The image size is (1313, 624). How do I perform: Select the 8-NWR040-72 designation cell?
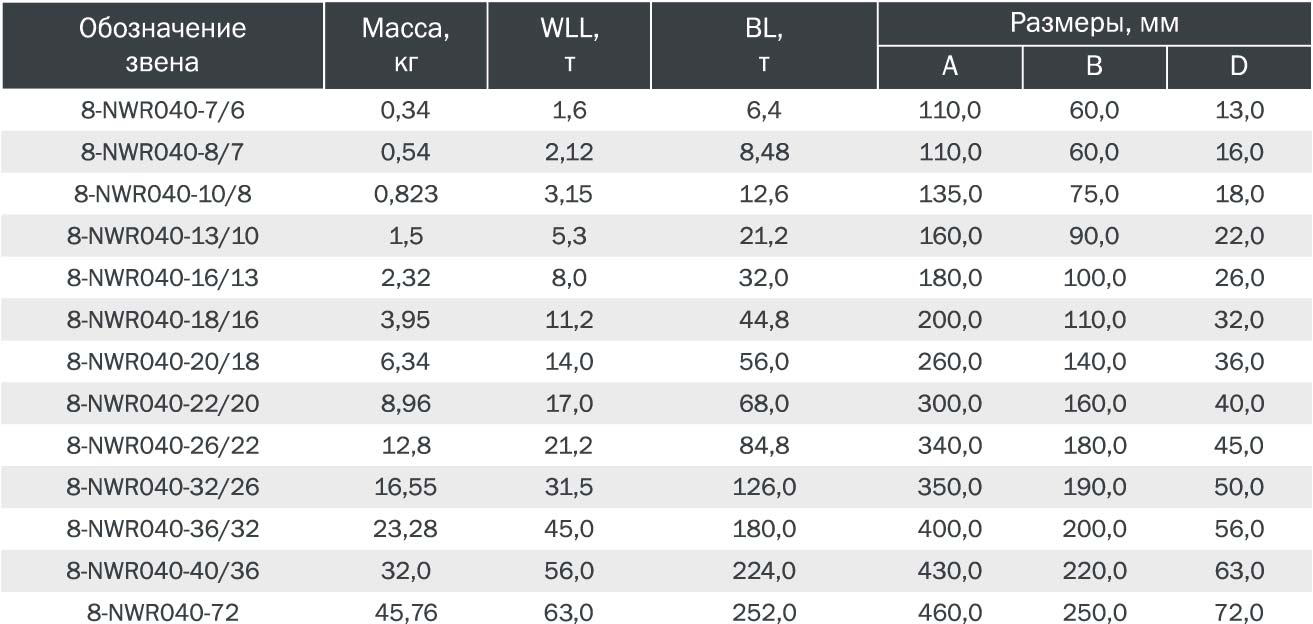163,612
